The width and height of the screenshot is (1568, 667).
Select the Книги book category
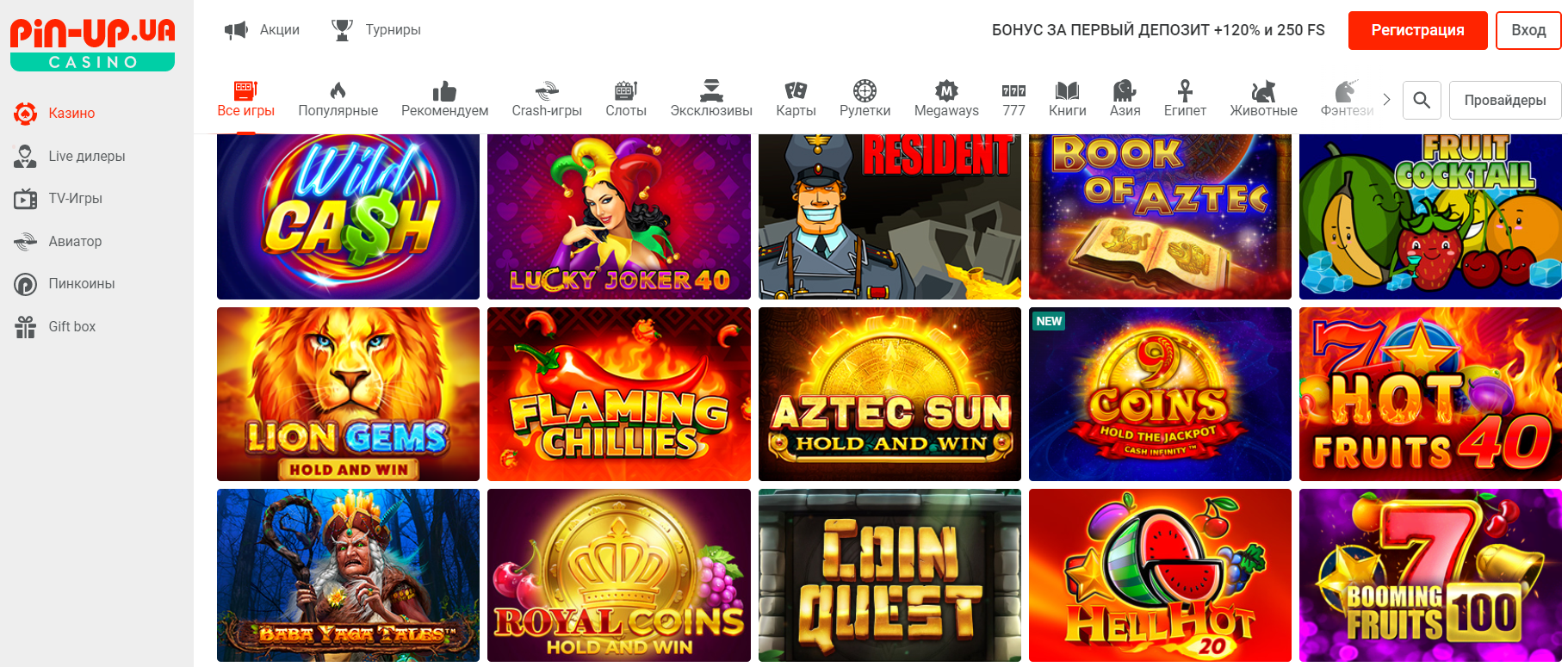click(x=1067, y=100)
